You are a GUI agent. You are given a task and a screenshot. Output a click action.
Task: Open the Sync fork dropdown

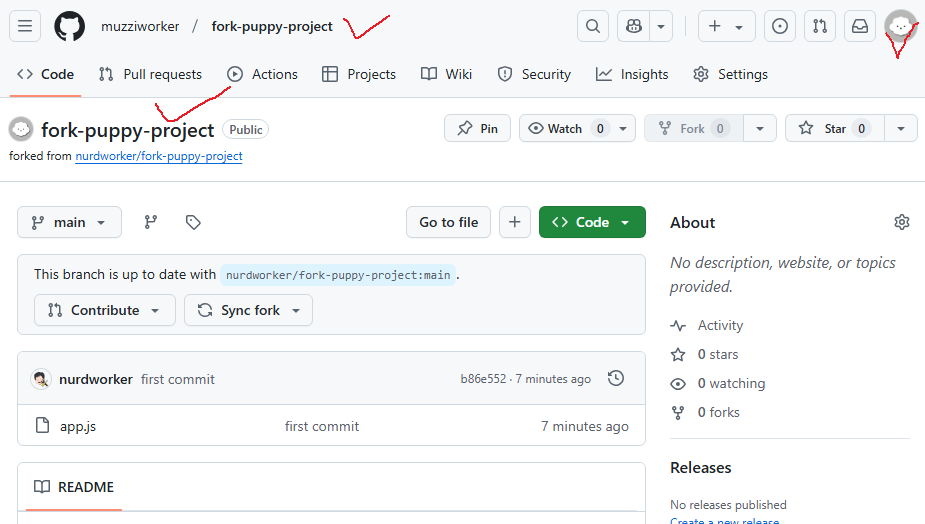point(248,310)
